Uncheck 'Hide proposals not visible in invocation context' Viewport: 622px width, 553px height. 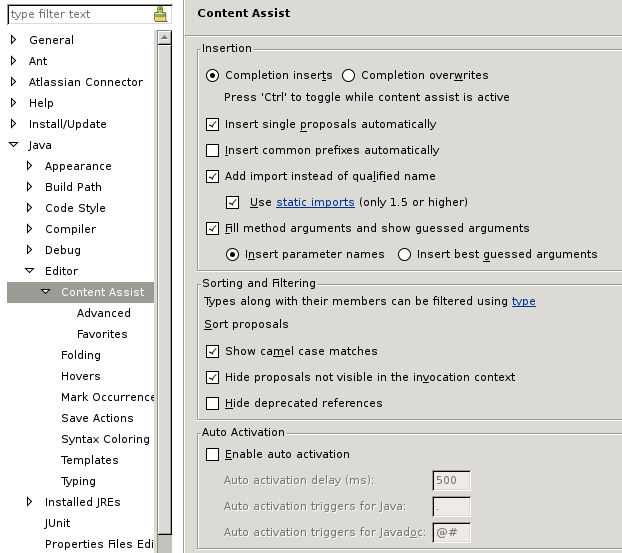click(212, 377)
